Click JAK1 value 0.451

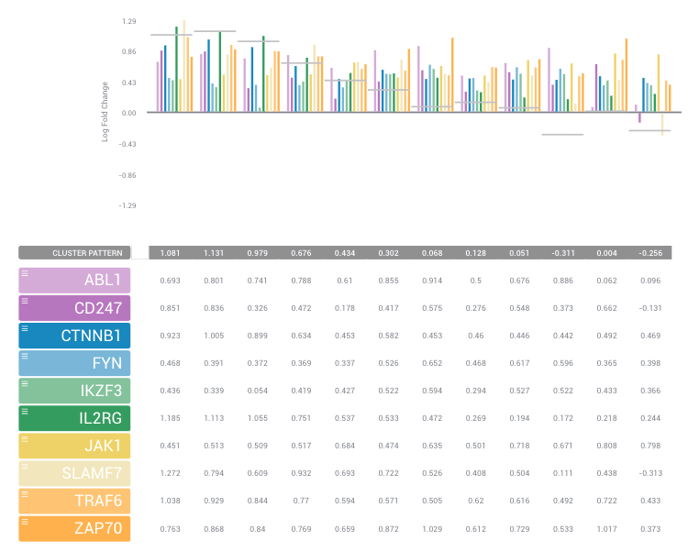(170, 446)
